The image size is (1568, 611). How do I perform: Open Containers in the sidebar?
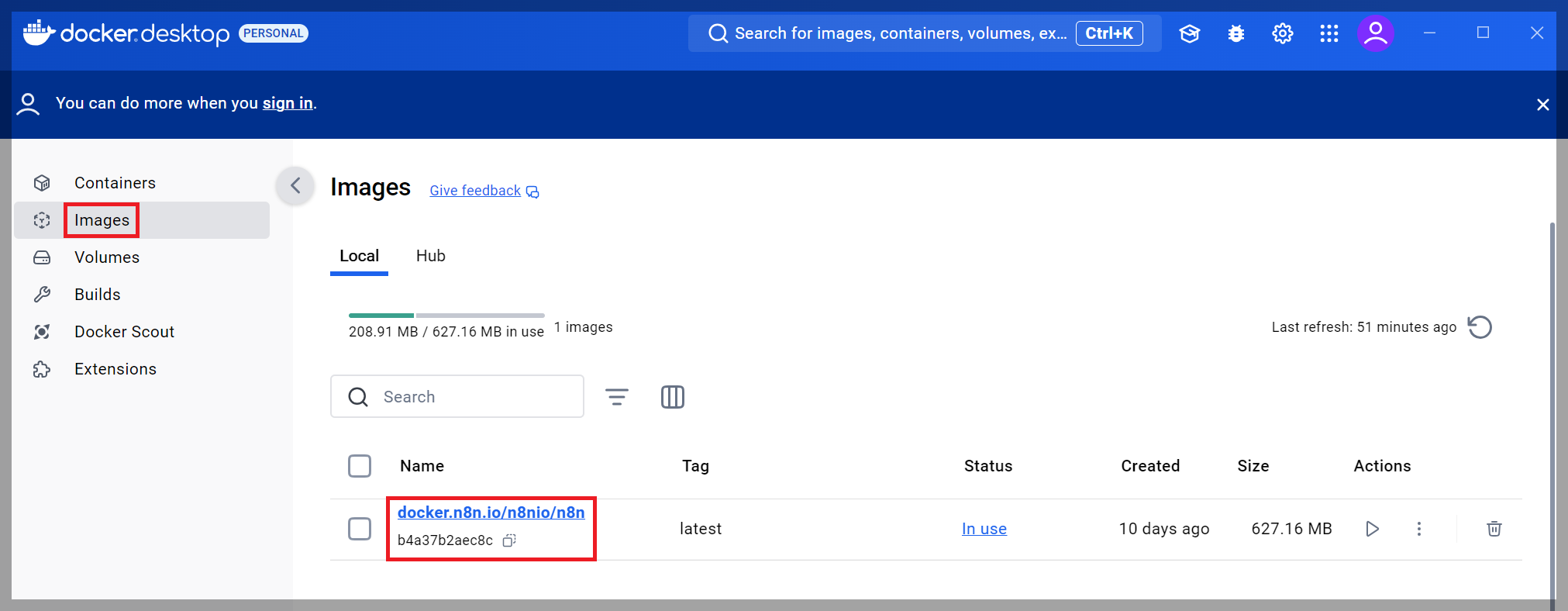(142, 183)
